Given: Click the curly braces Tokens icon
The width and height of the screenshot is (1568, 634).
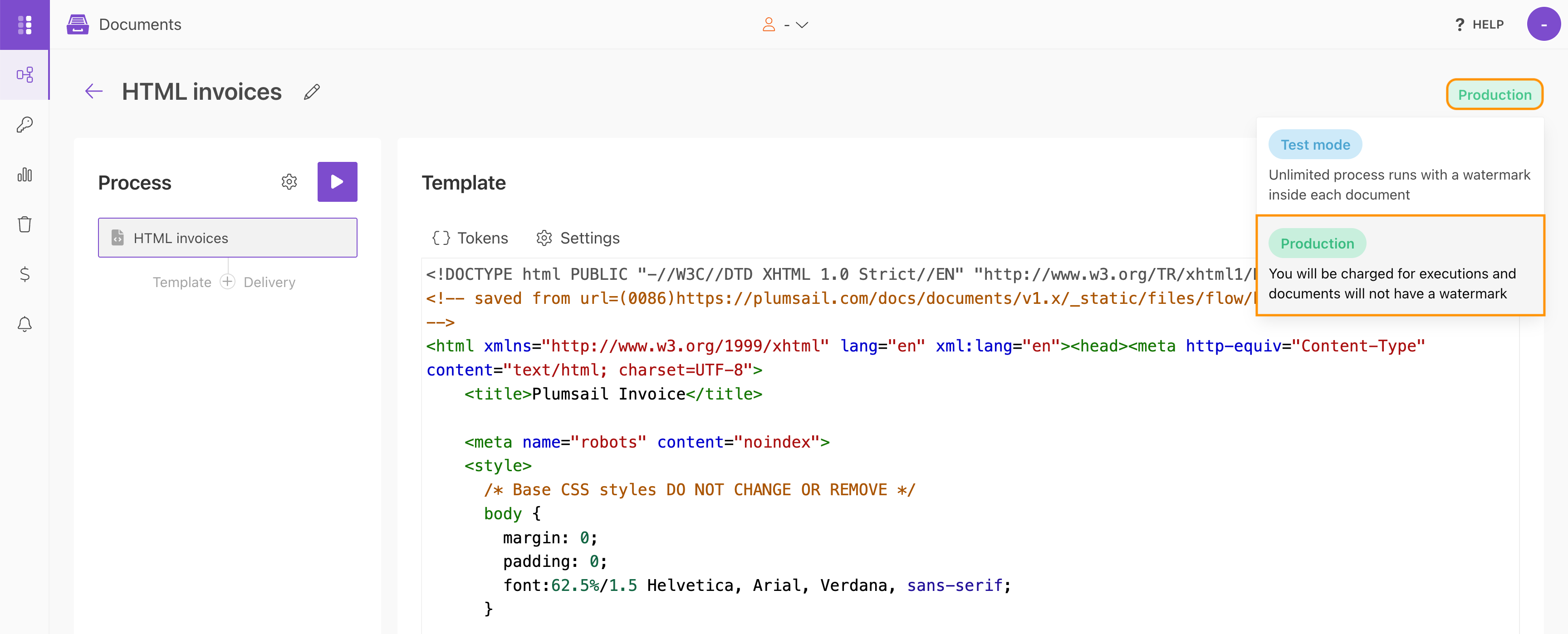Looking at the screenshot, I should click(441, 238).
